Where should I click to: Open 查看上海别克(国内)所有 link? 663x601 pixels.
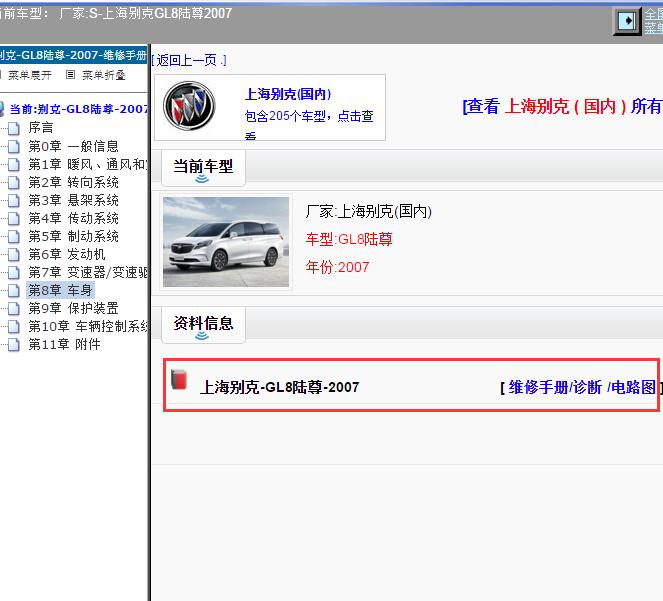click(562, 106)
